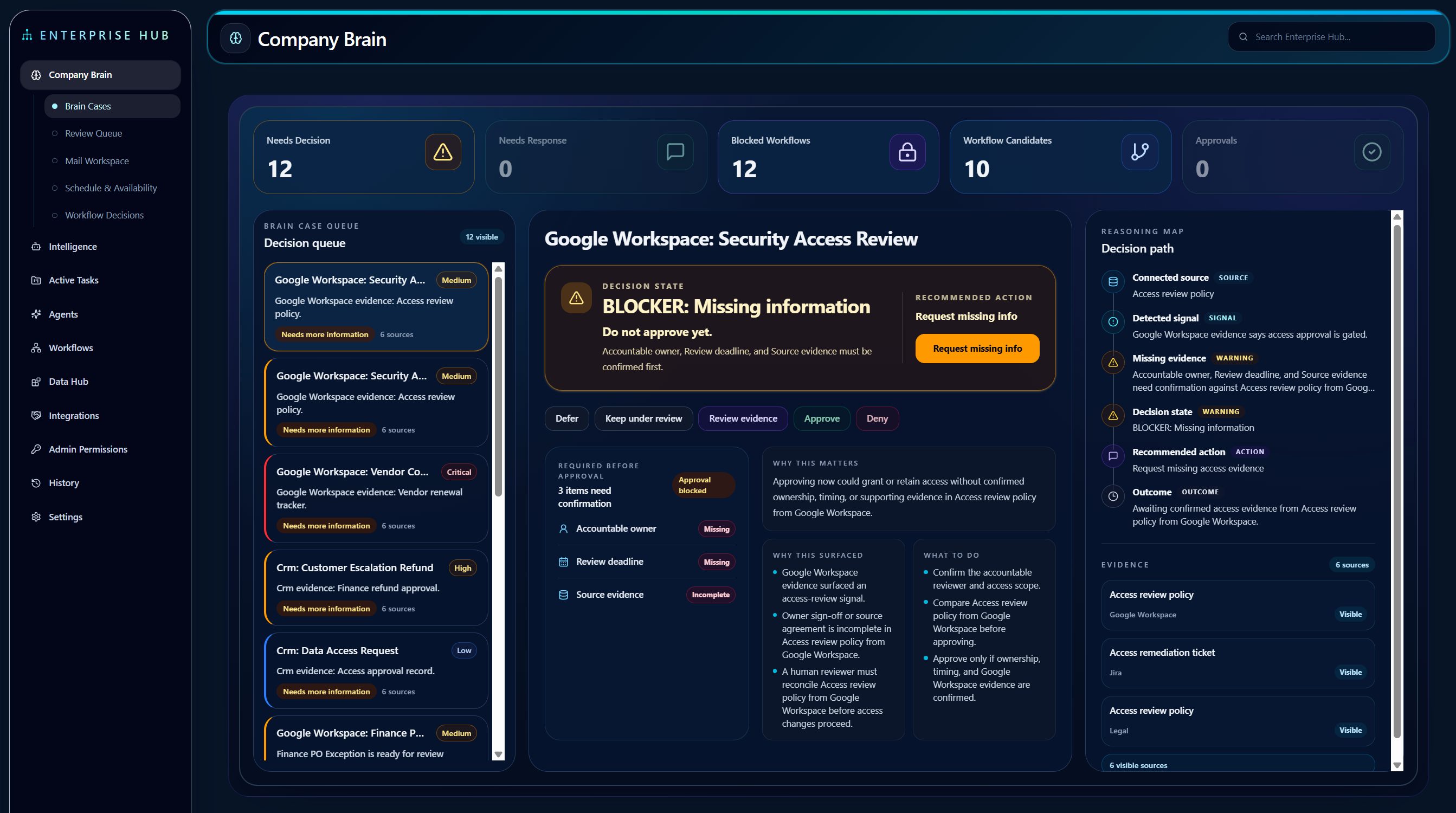
Task: Open Review Queue submenu item
Action: [112, 133]
